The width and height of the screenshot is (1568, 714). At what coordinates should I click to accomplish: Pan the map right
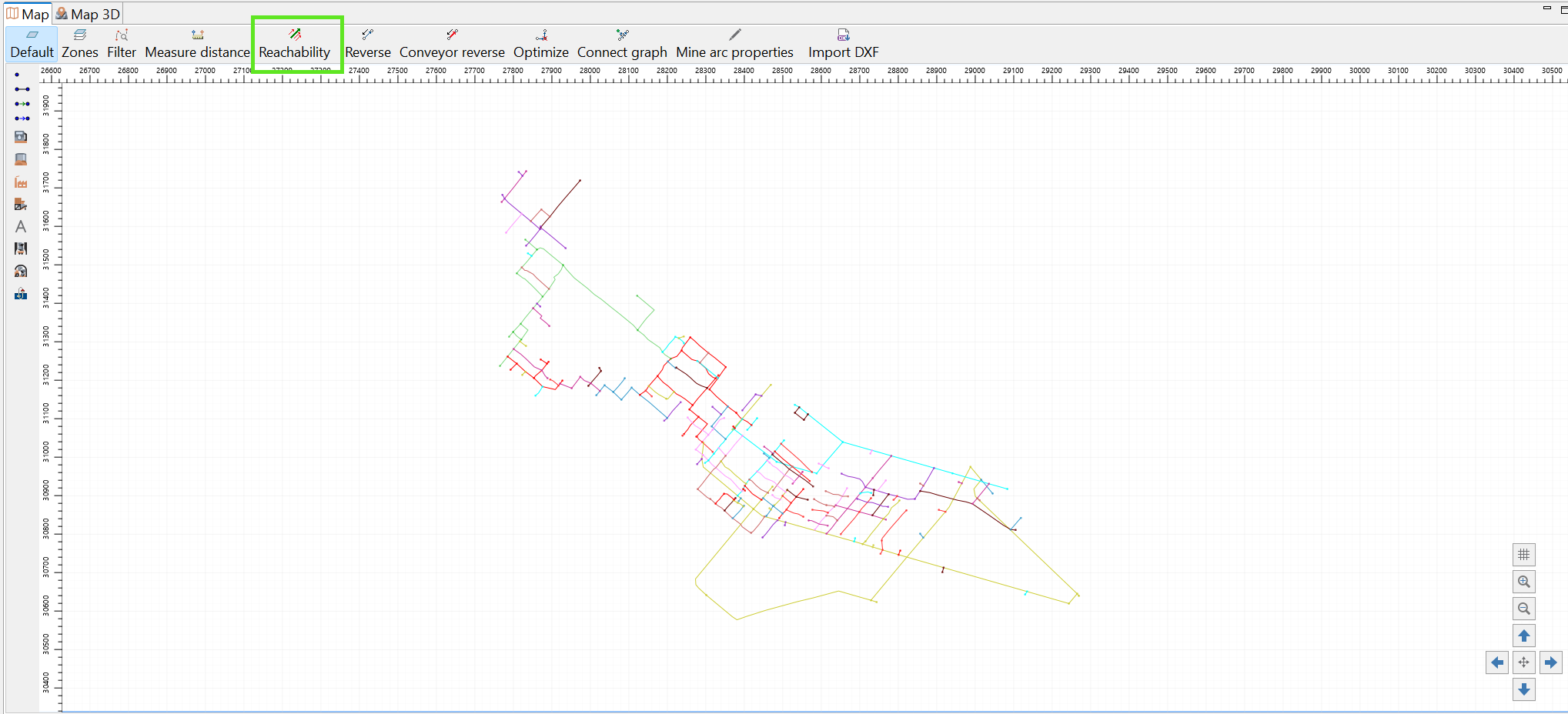[1550, 662]
